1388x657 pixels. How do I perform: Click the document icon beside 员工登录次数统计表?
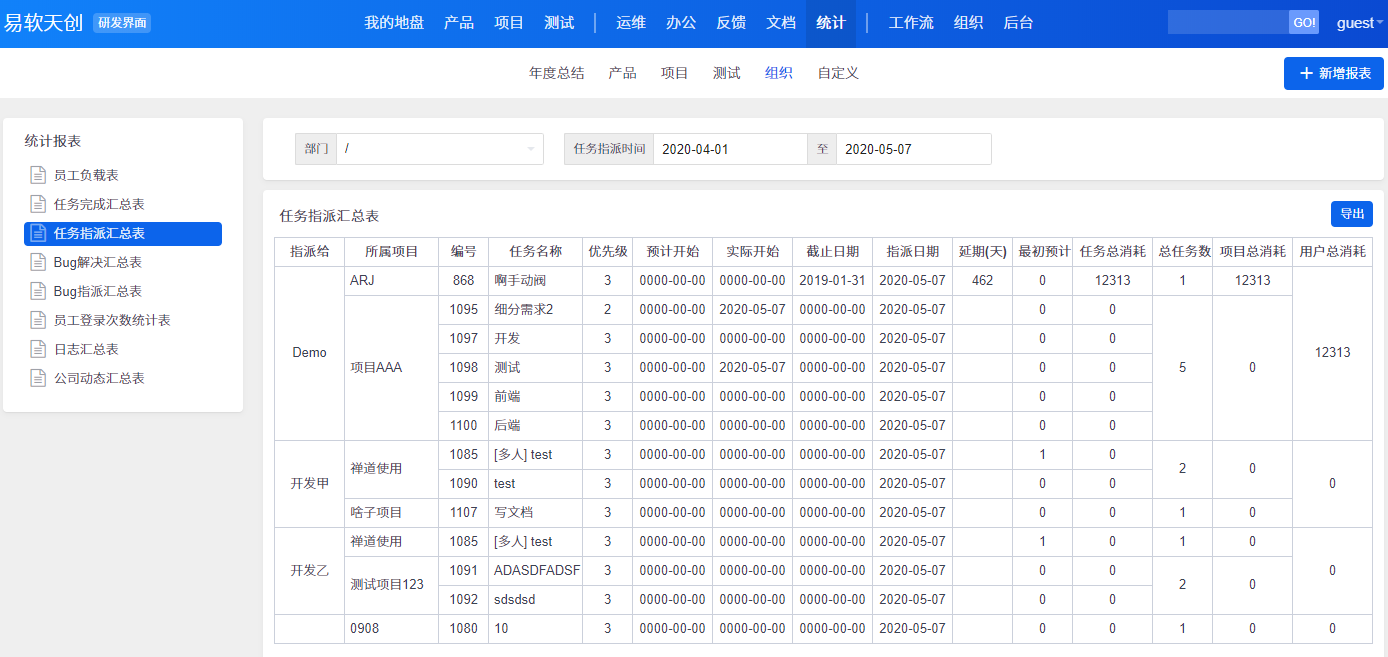click(38, 320)
